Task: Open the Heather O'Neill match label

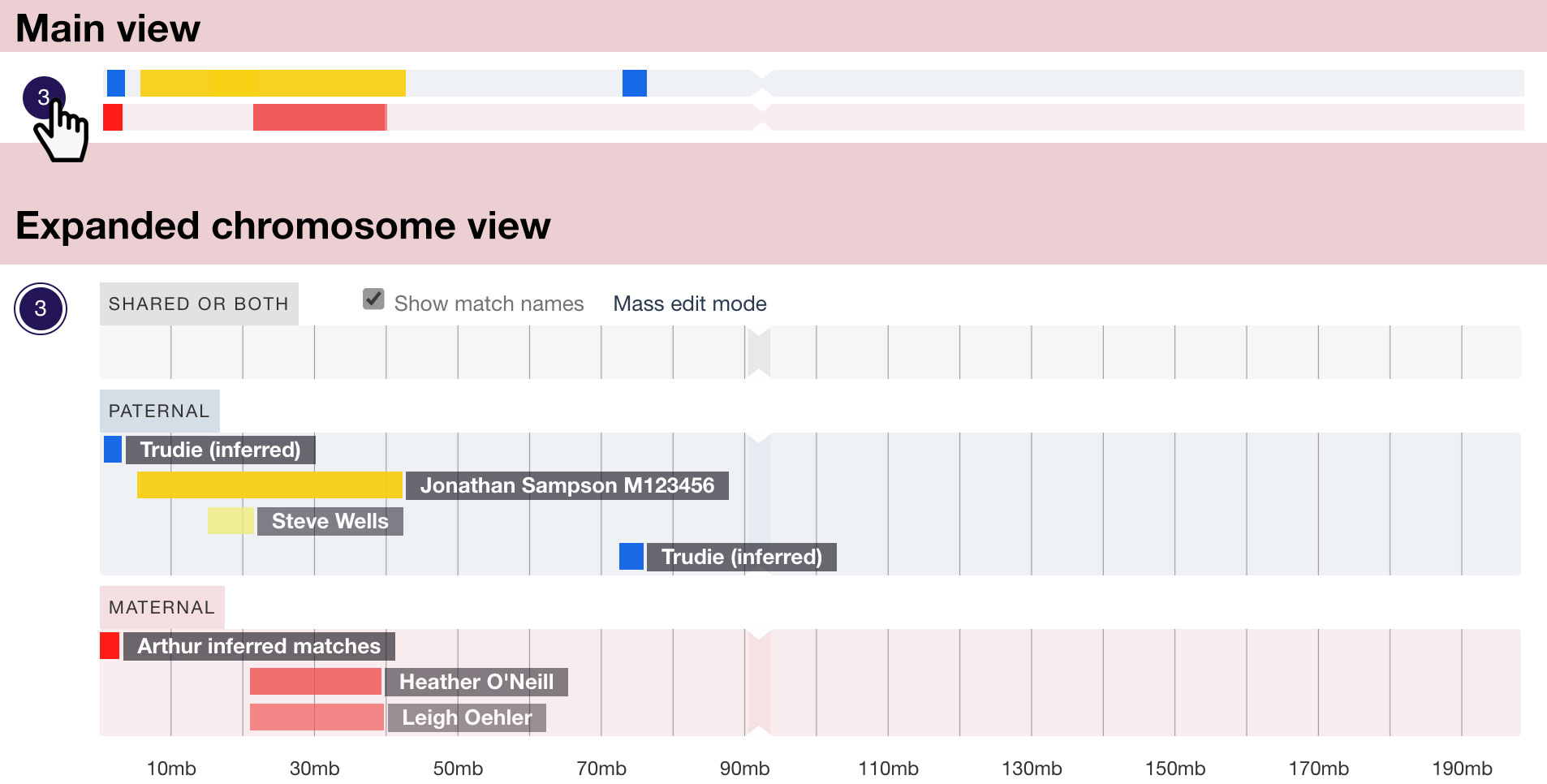Action: (477, 682)
